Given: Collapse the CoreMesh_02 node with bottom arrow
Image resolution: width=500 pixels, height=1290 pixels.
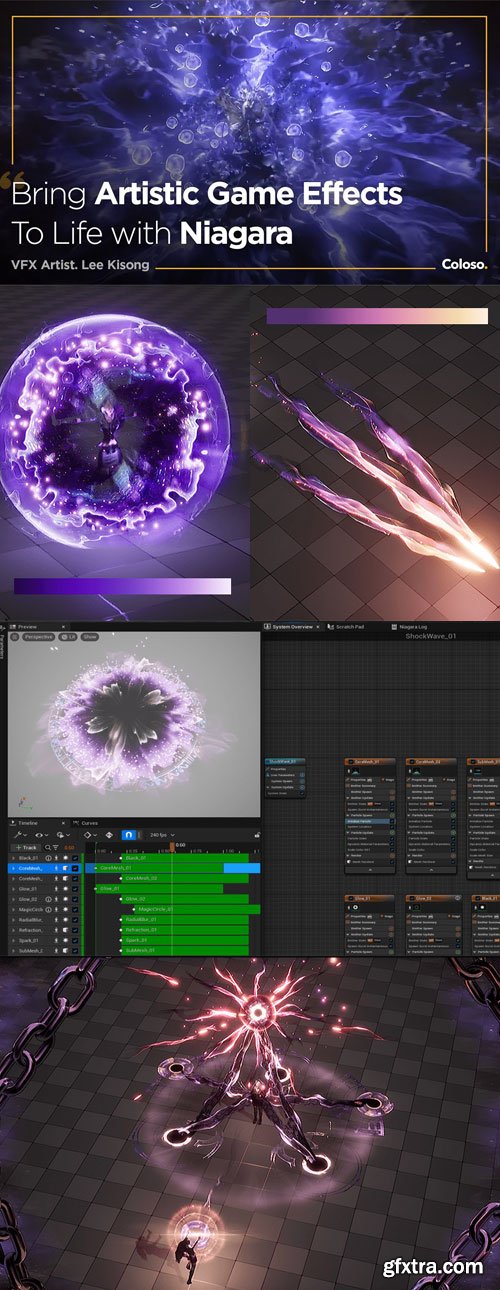Looking at the screenshot, I should coord(431,870).
